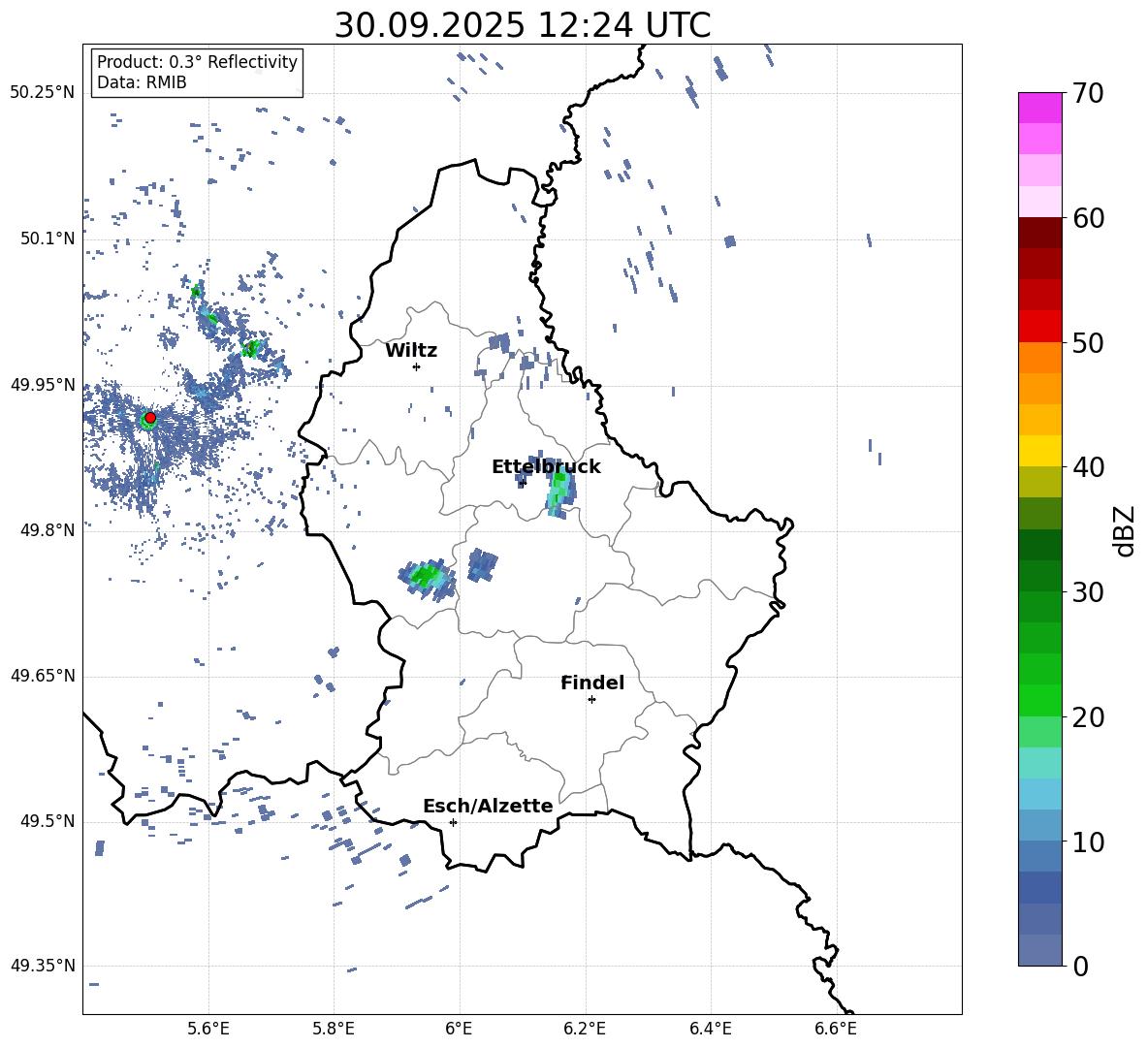Click the Ettelbruck station cross marker

click(x=522, y=482)
